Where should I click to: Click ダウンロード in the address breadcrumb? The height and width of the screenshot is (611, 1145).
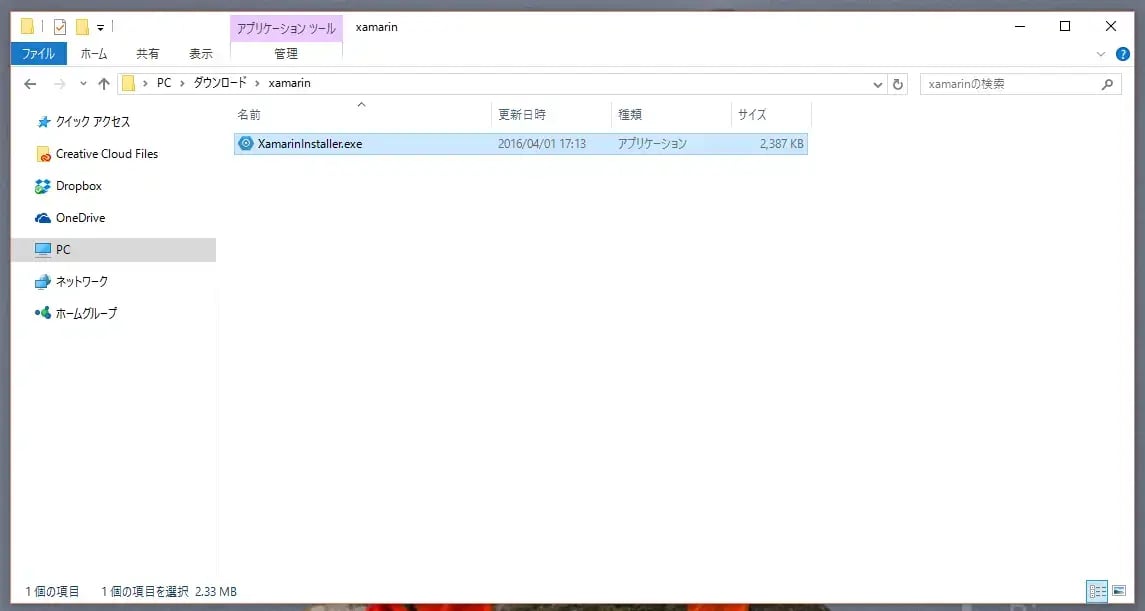(220, 83)
